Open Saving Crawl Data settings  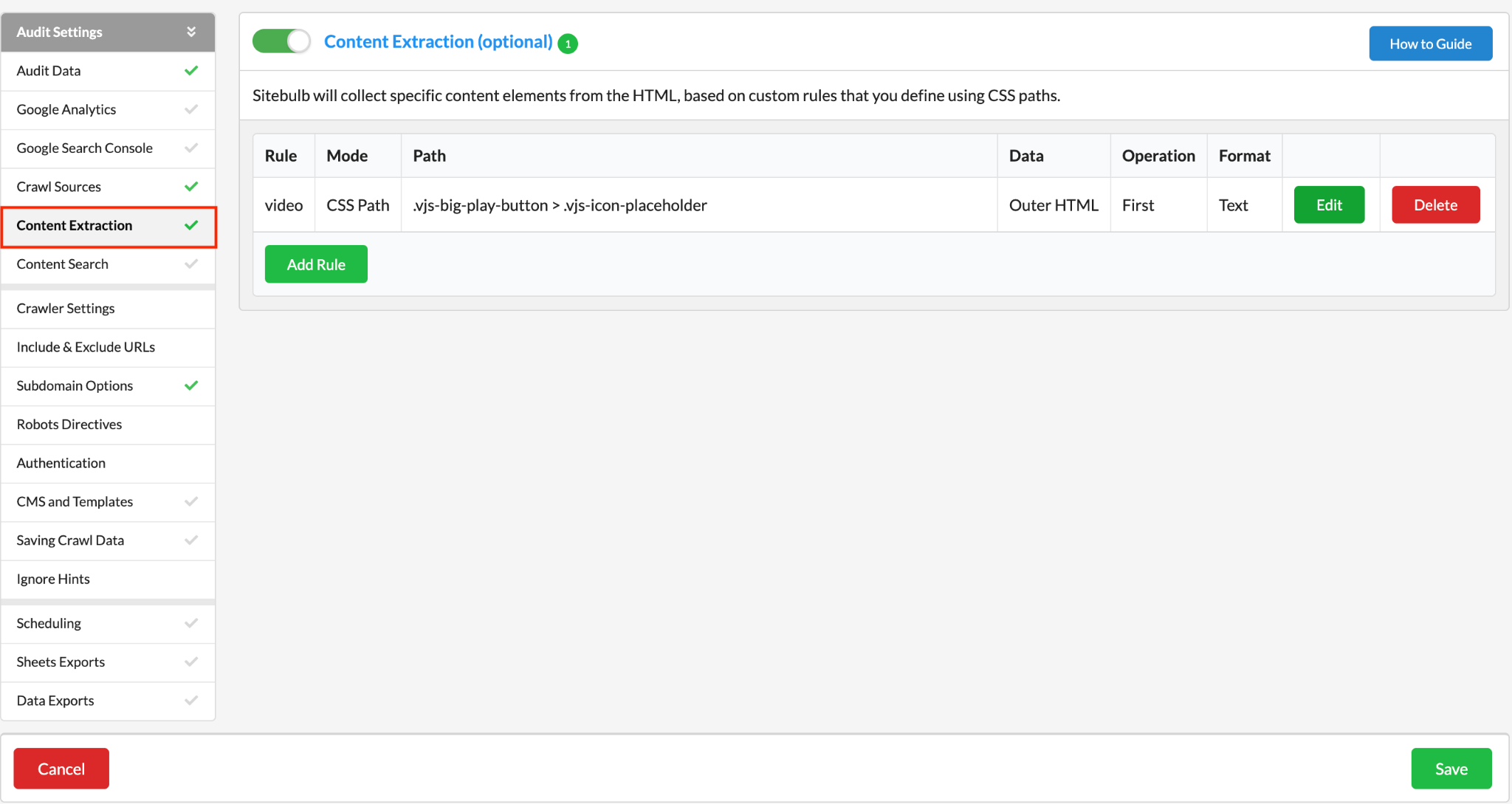pyautogui.click(x=108, y=540)
